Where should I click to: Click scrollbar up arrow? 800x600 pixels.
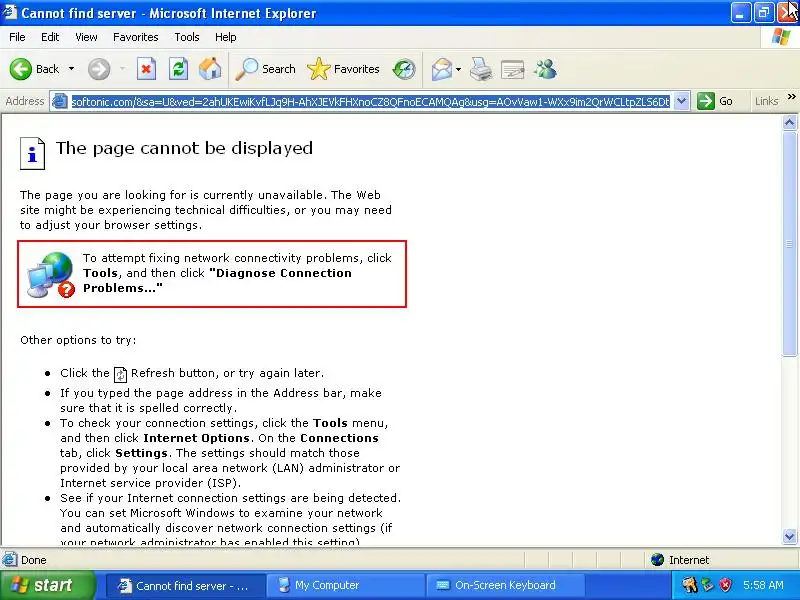[x=789, y=122]
